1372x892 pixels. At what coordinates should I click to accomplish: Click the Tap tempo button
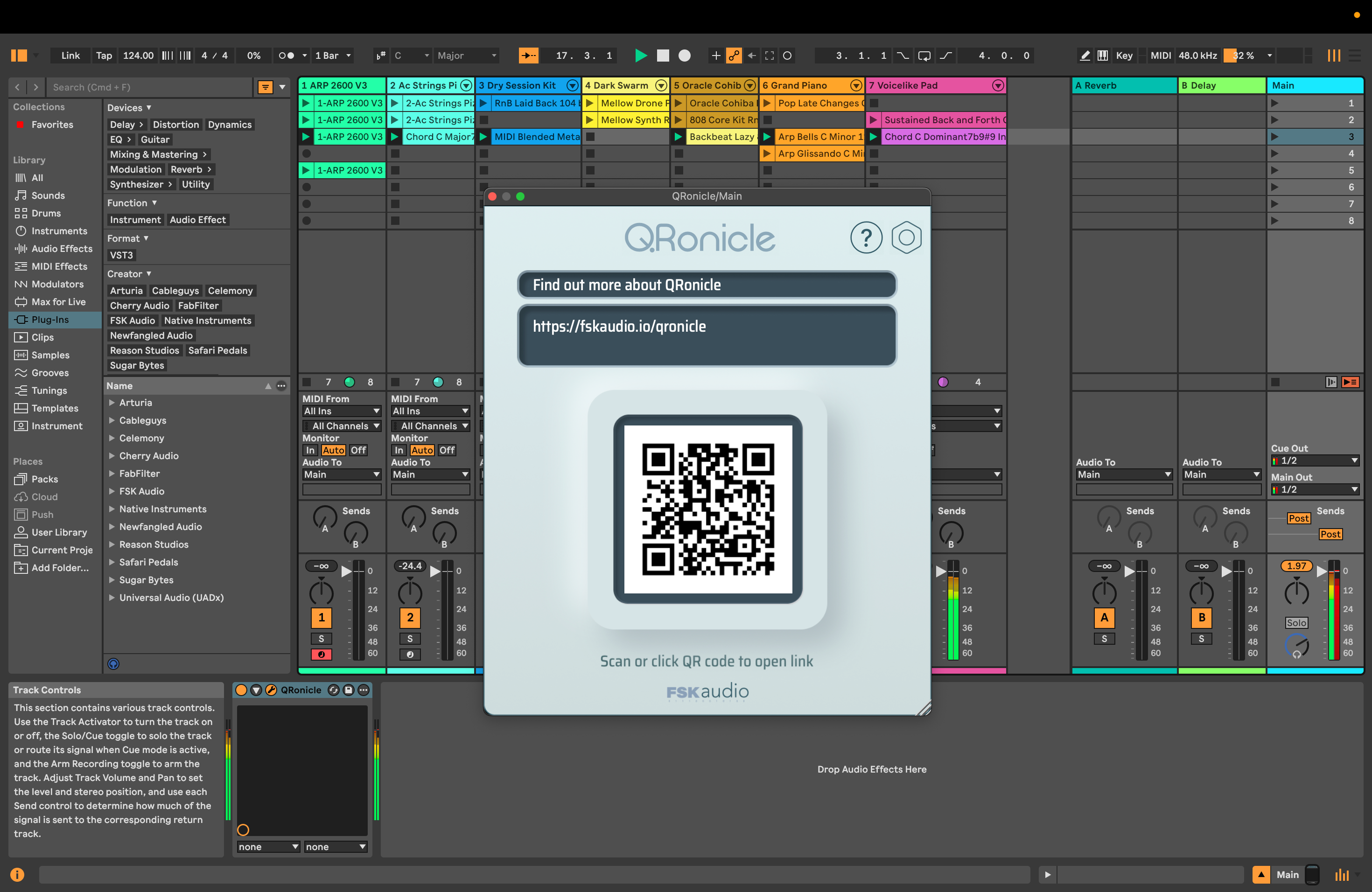104,56
